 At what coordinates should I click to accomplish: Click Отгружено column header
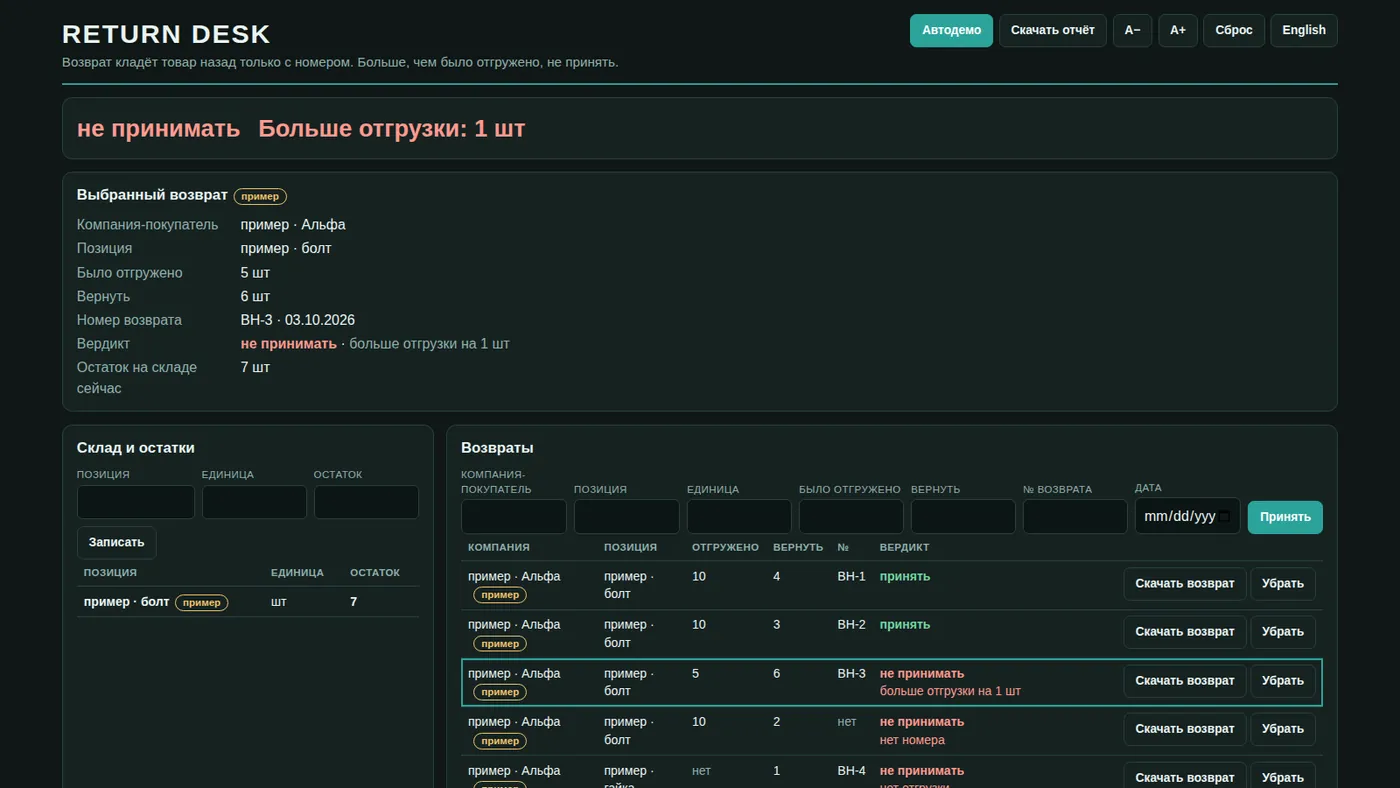point(725,547)
